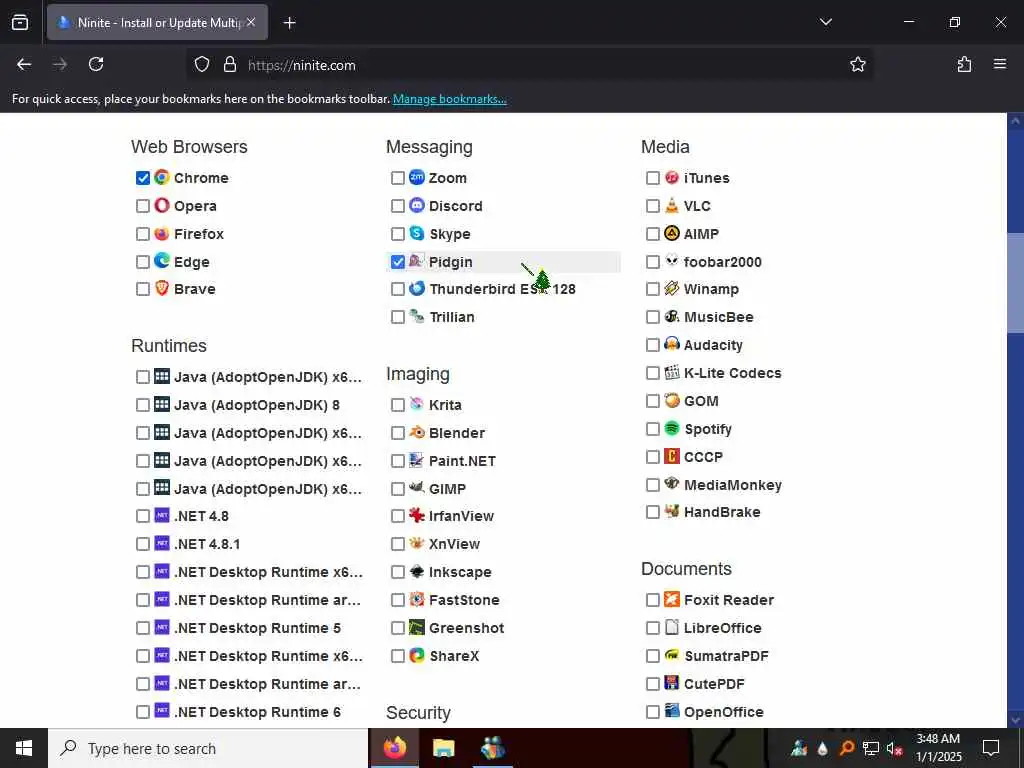Click the Skype app icon

(x=417, y=233)
